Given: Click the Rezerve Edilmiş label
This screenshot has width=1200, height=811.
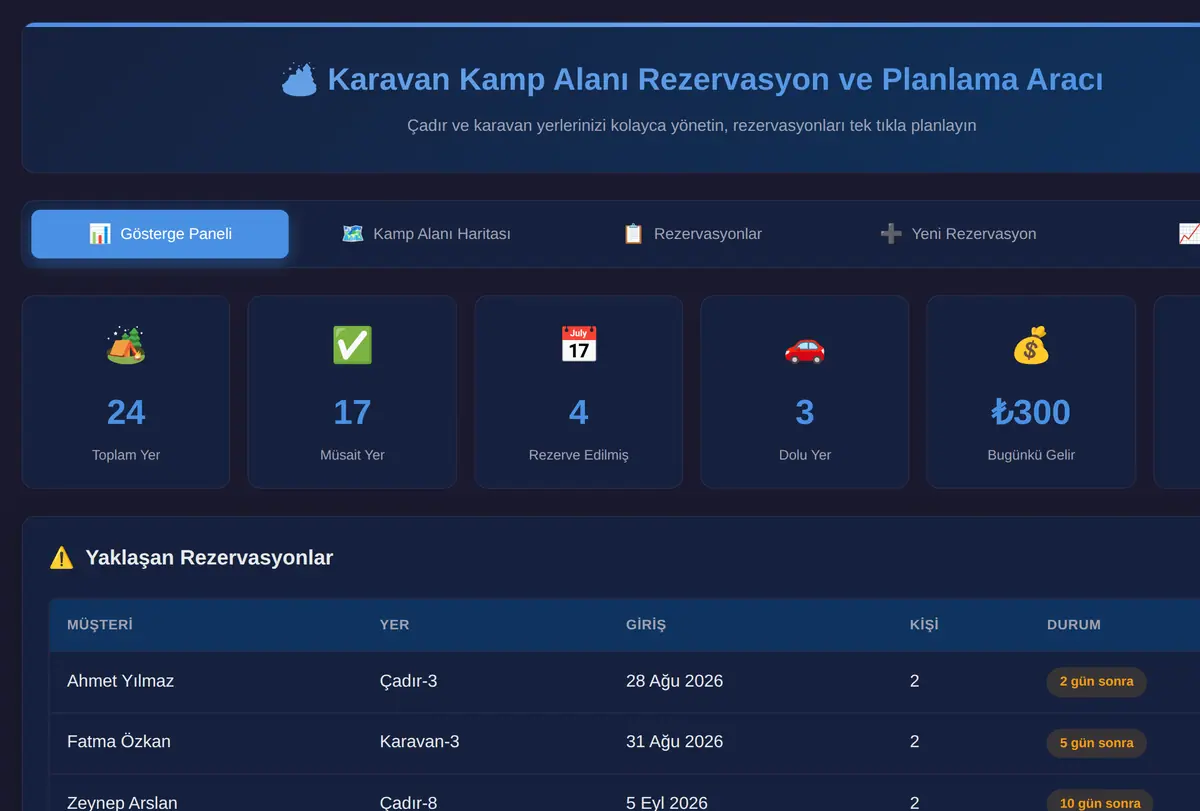Looking at the screenshot, I should [578, 455].
